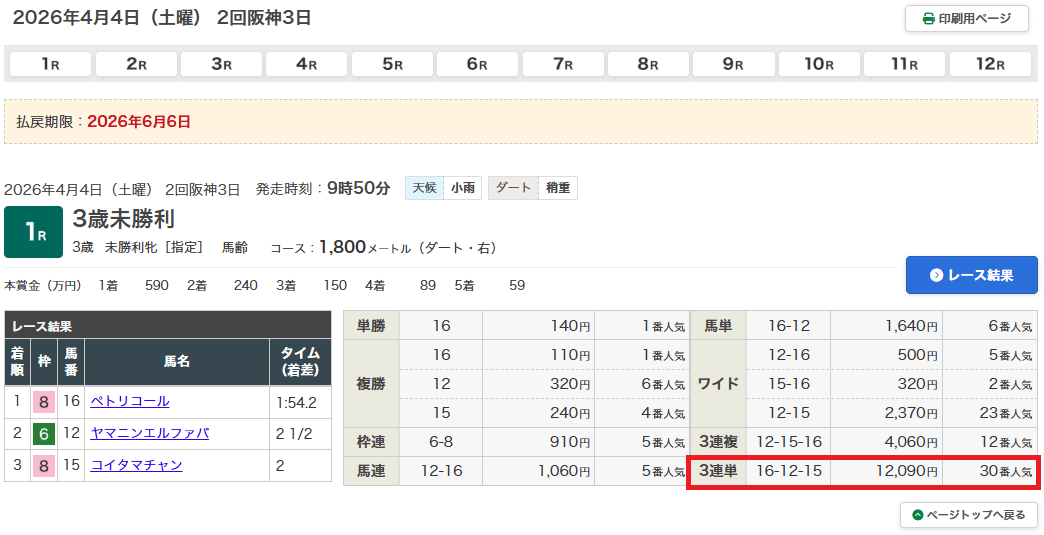The width and height of the screenshot is (1044, 535).
Task: Select the 1R race tab
Action: click(x=51, y=64)
